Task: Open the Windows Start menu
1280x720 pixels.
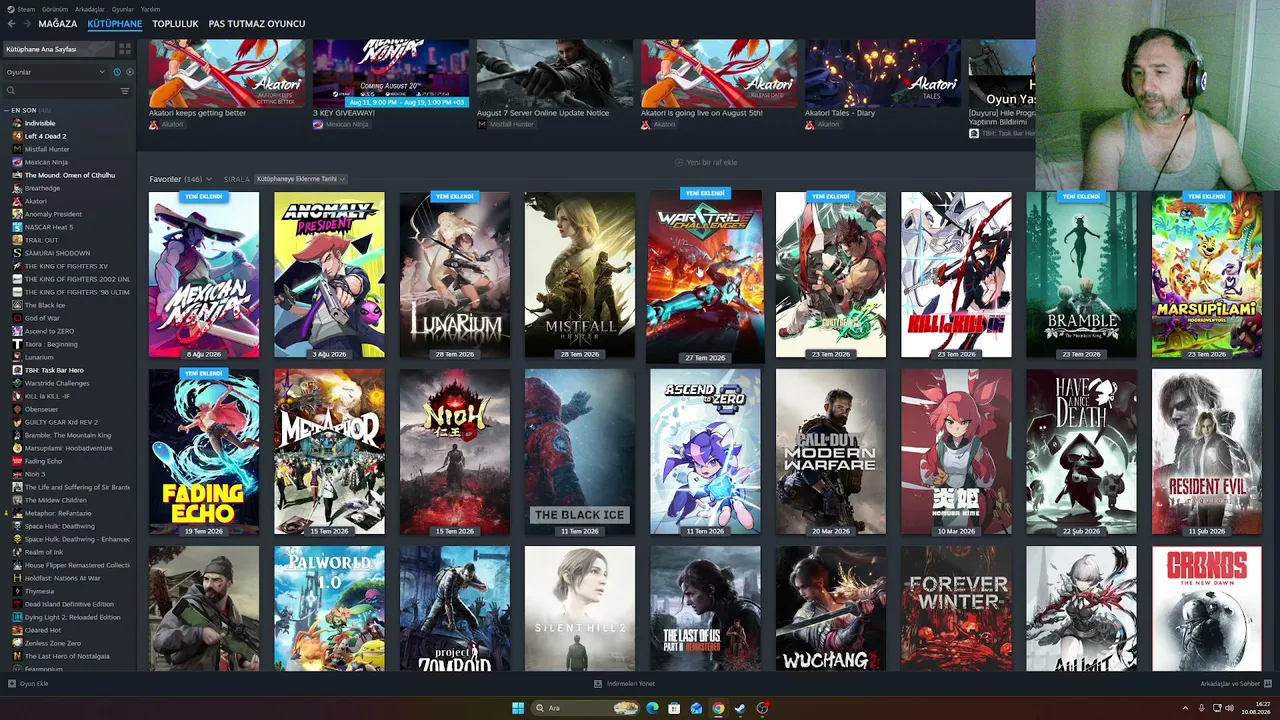Action: (x=518, y=708)
